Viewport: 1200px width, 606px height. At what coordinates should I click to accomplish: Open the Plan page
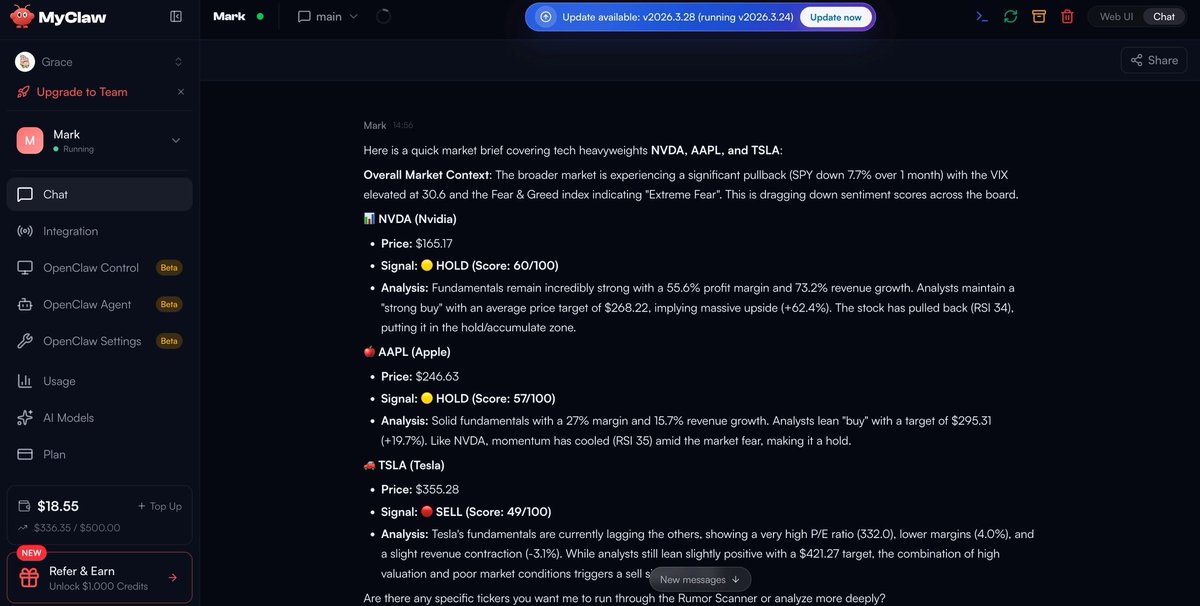pyautogui.click(x=99, y=454)
